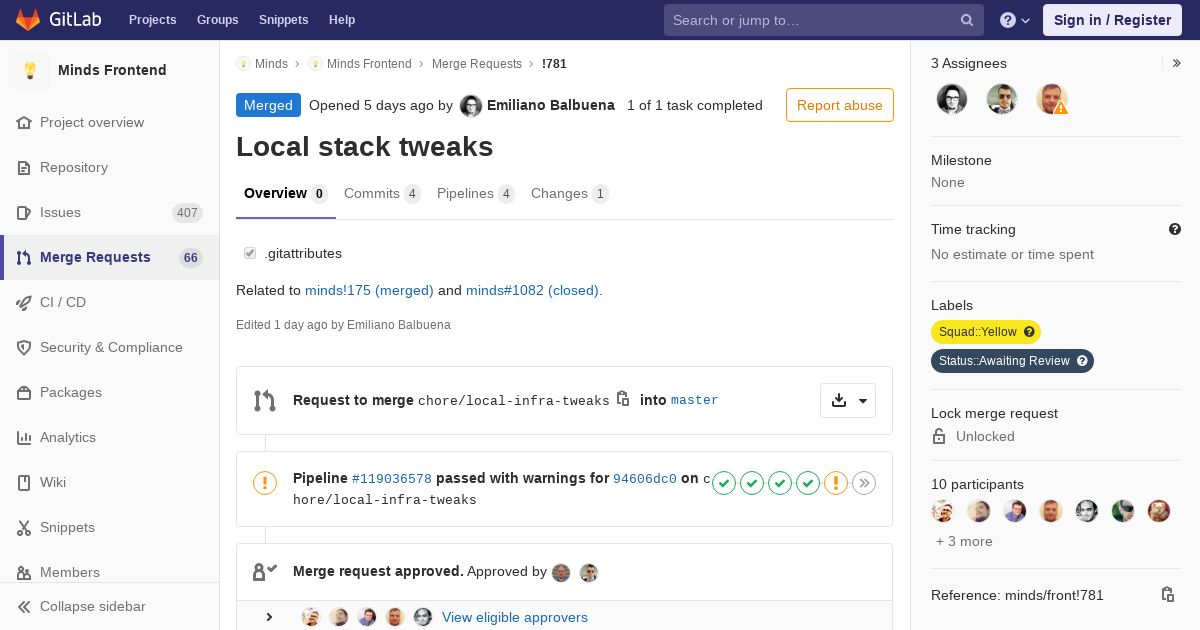Click the search magnifier icon
The image size is (1200, 630).
click(967, 20)
